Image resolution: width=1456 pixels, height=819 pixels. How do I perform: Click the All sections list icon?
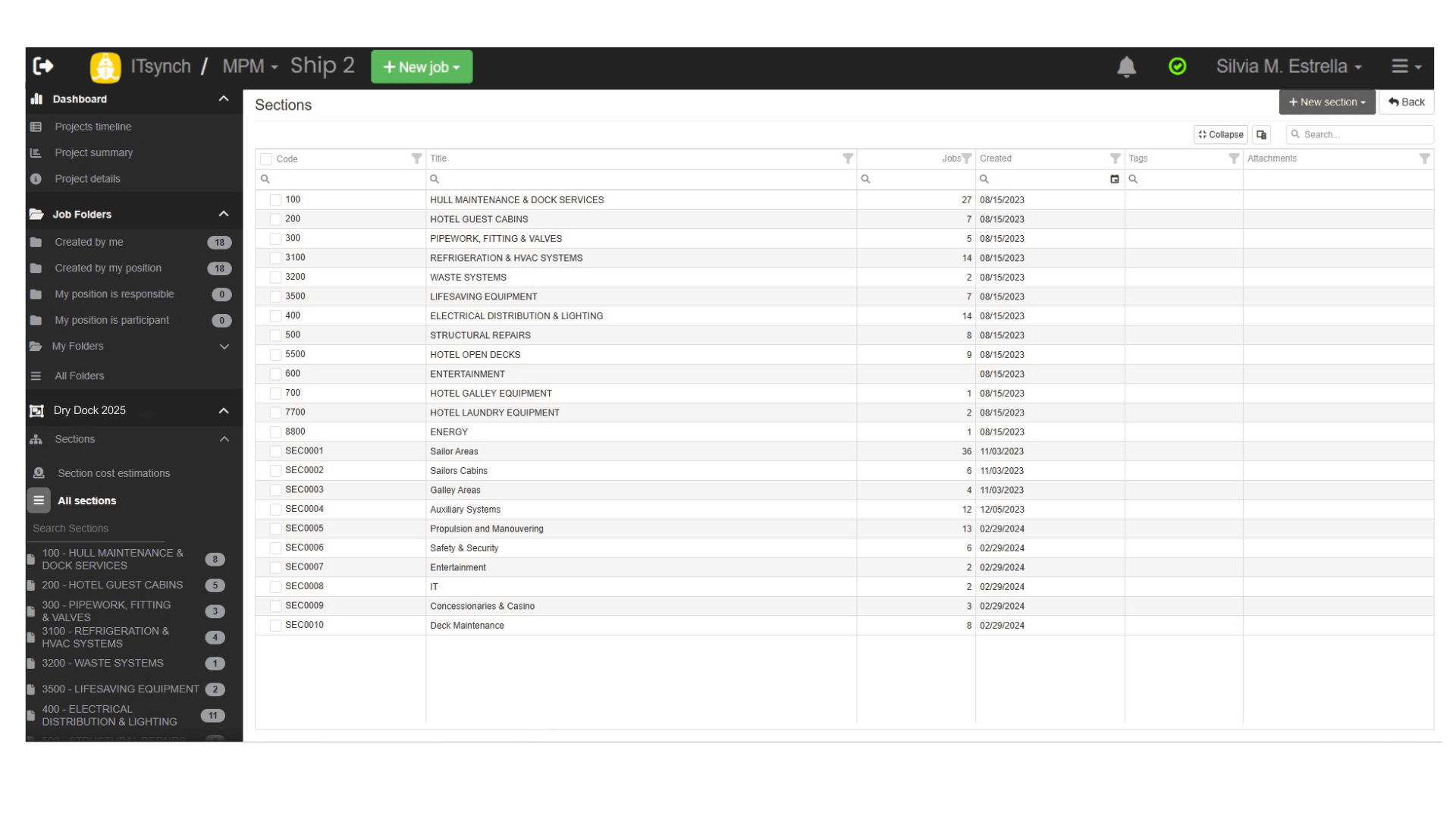pyautogui.click(x=39, y=500)
